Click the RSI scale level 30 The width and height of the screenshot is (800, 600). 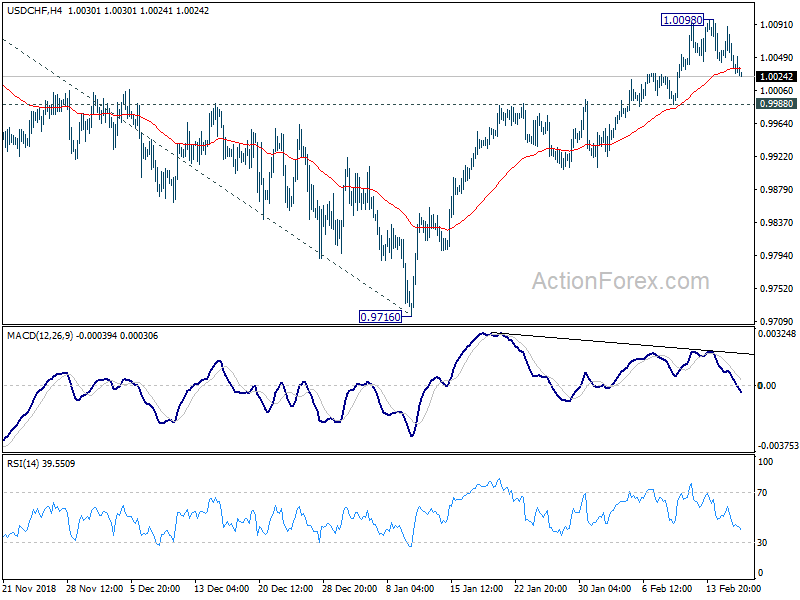click(762, 543)
